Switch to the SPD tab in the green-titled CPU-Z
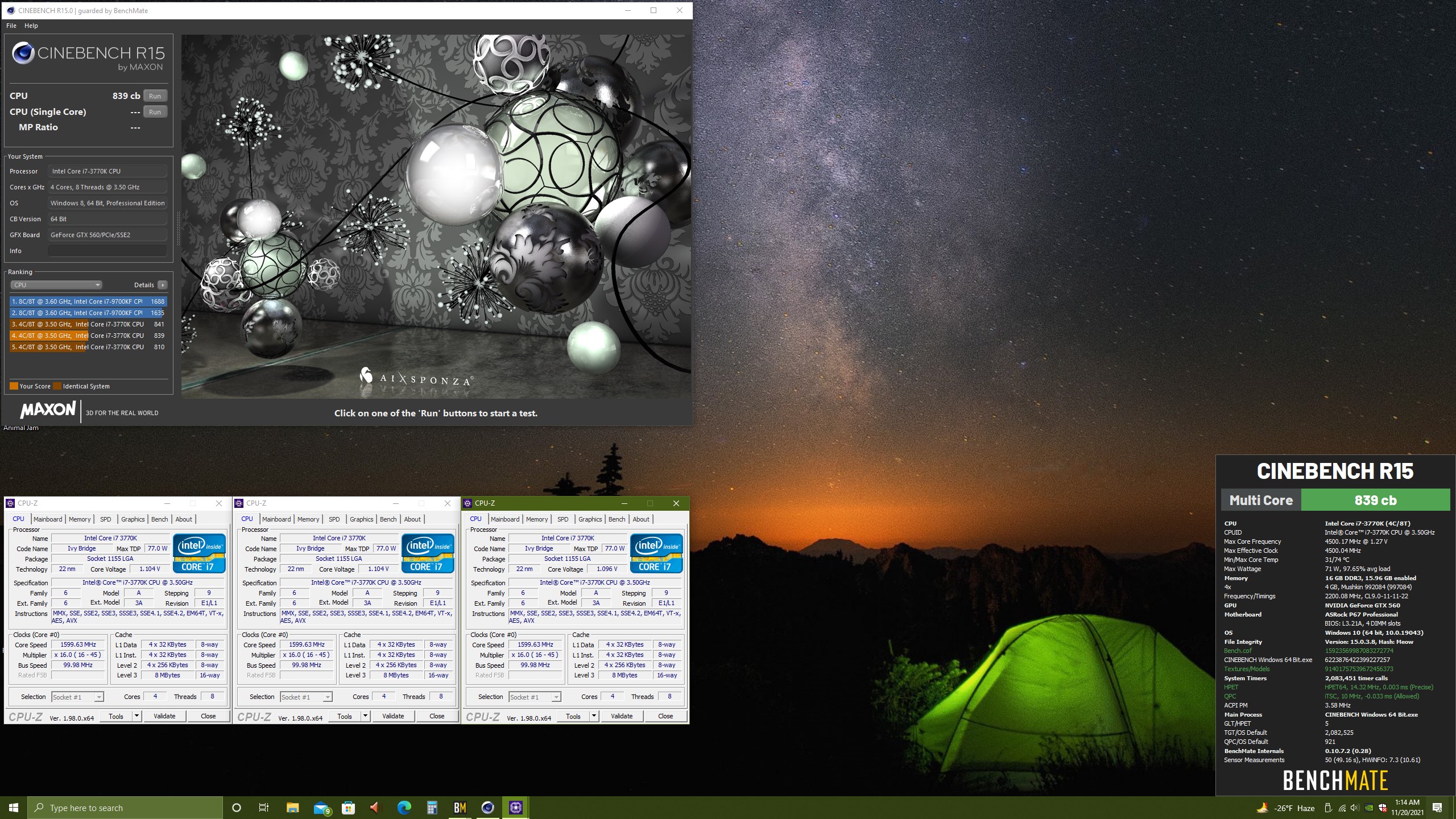 pos(563,519)
